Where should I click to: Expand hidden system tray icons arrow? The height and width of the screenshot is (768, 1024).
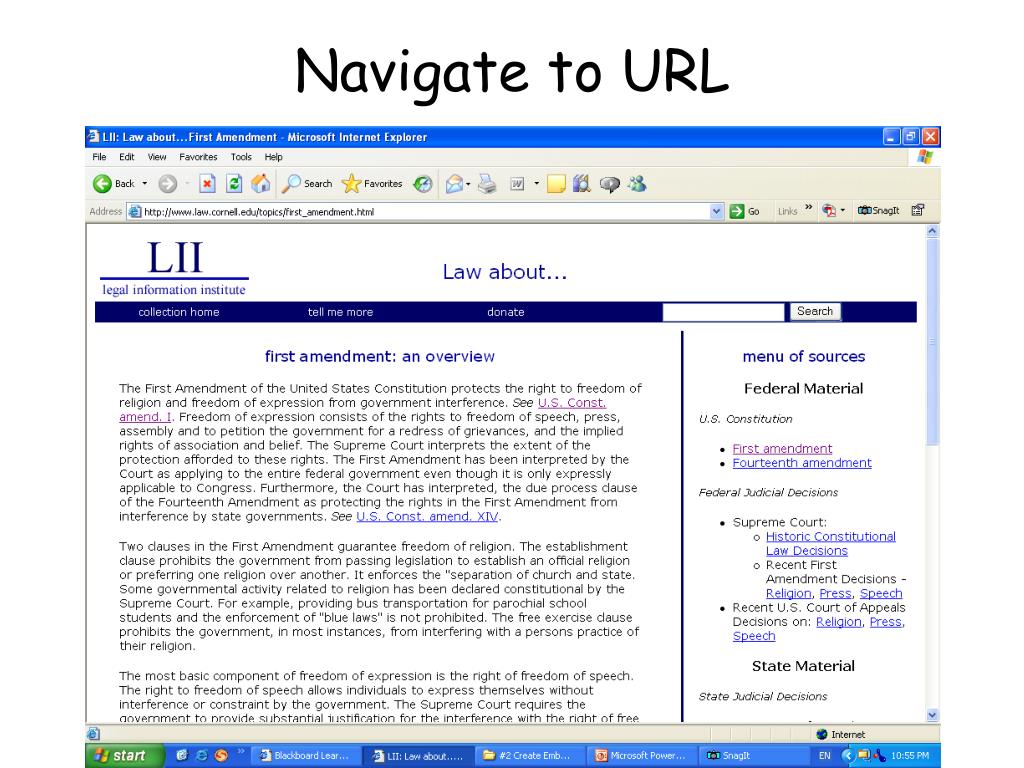click(x=848, y=756)
